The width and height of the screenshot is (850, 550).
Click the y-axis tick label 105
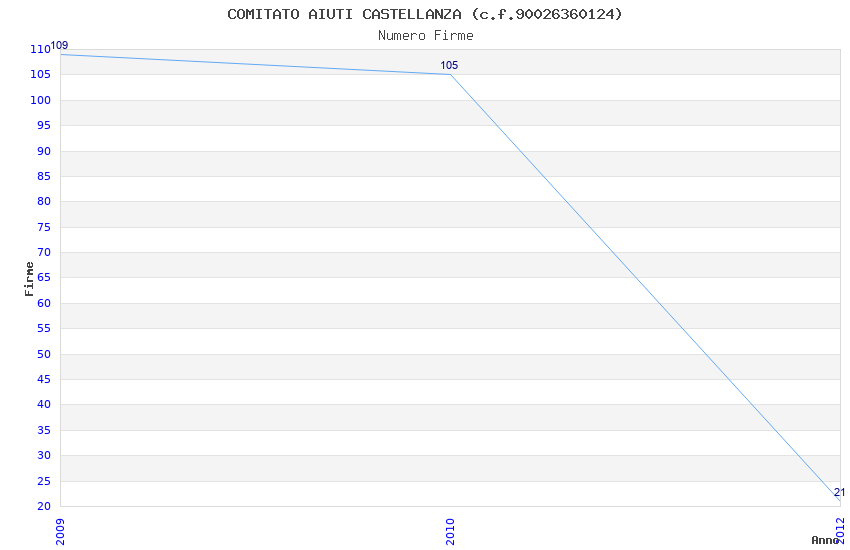(40, 74)
